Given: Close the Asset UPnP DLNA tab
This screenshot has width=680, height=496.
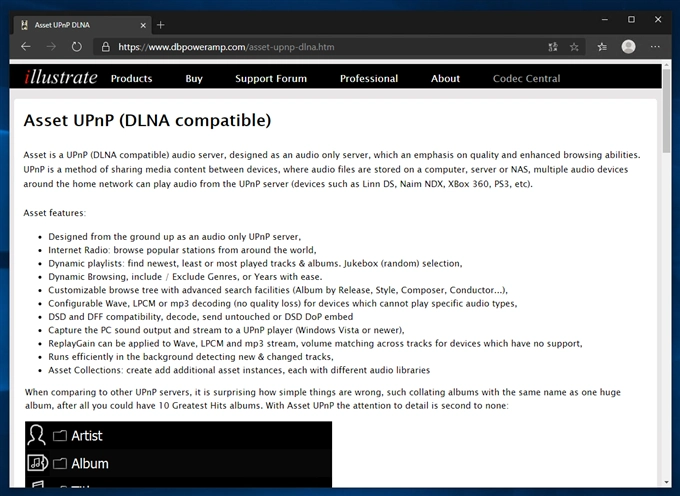Looking at the screenshot, I should [143, 26].
